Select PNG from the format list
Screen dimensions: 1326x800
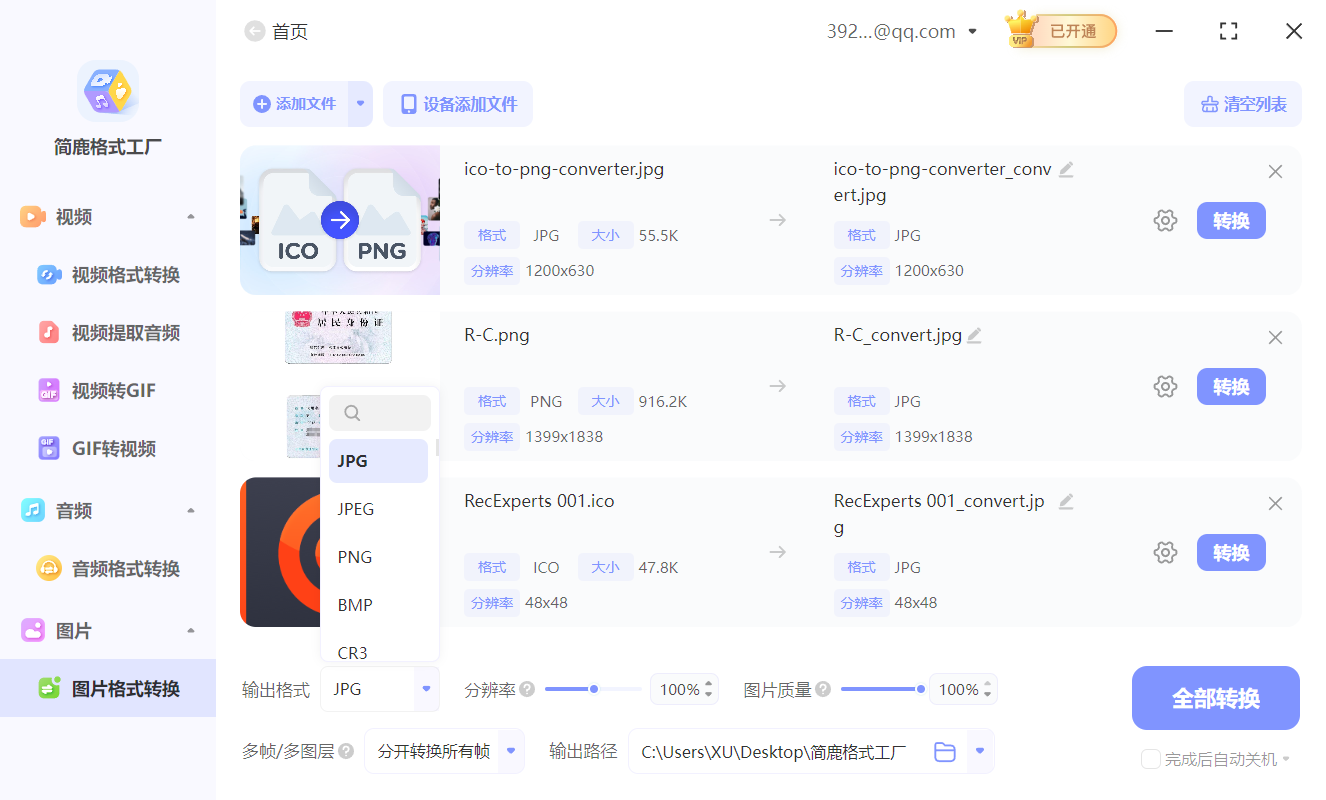pos(354,556)
